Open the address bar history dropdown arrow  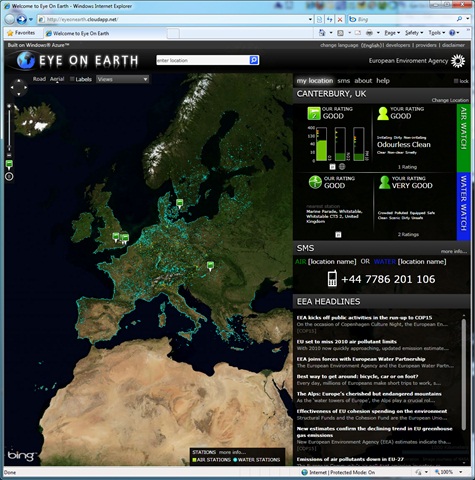click(x=310, y=19)
